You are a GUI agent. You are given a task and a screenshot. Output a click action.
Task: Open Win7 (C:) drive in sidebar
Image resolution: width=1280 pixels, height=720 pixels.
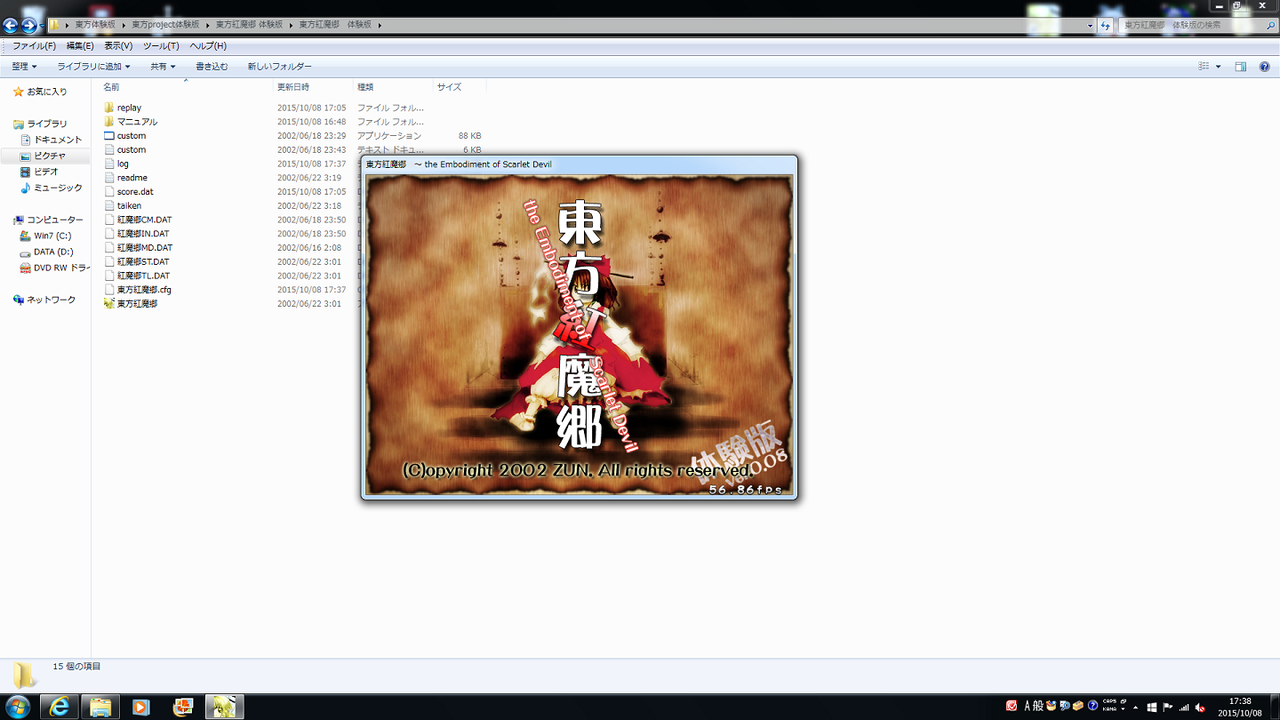pos(53,236)
